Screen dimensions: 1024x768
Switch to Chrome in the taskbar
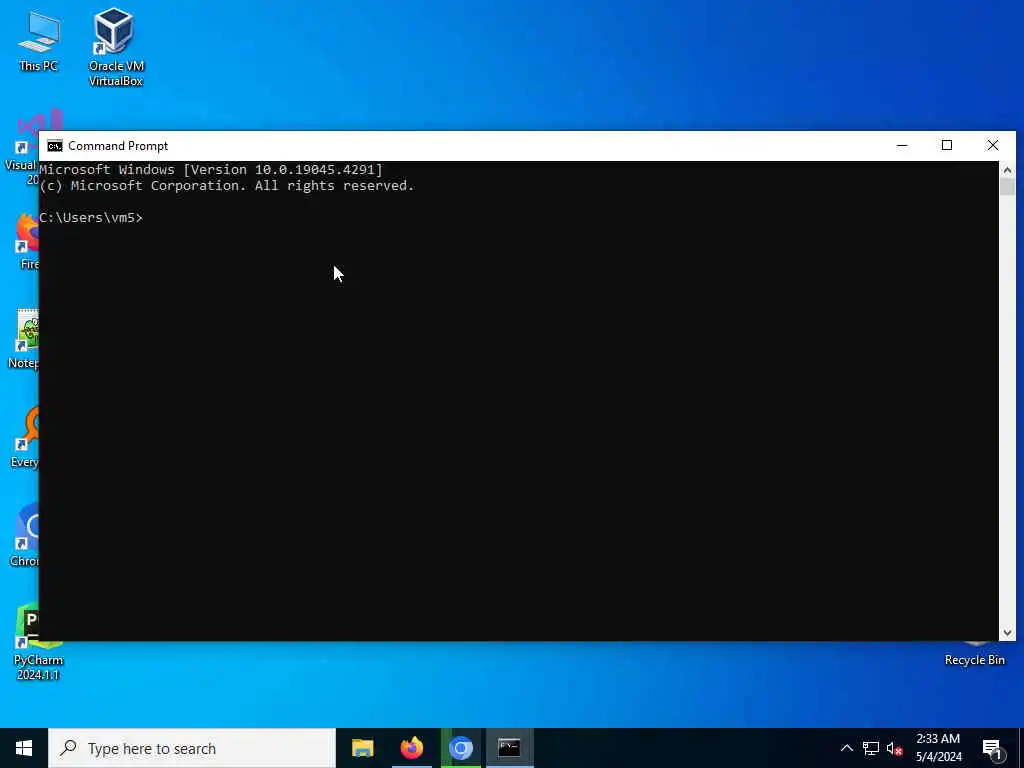[x=460, y=748]
